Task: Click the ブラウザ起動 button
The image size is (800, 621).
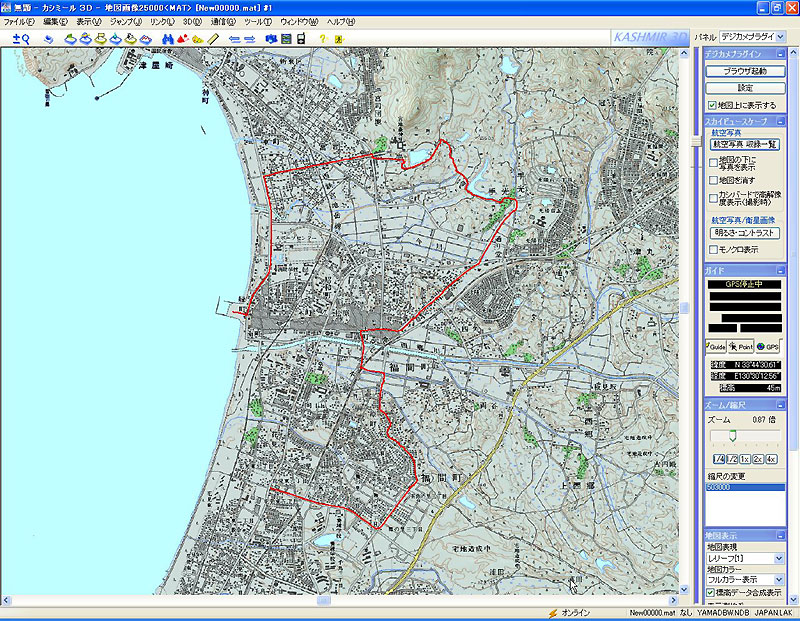Action: [x=745, y=71]
